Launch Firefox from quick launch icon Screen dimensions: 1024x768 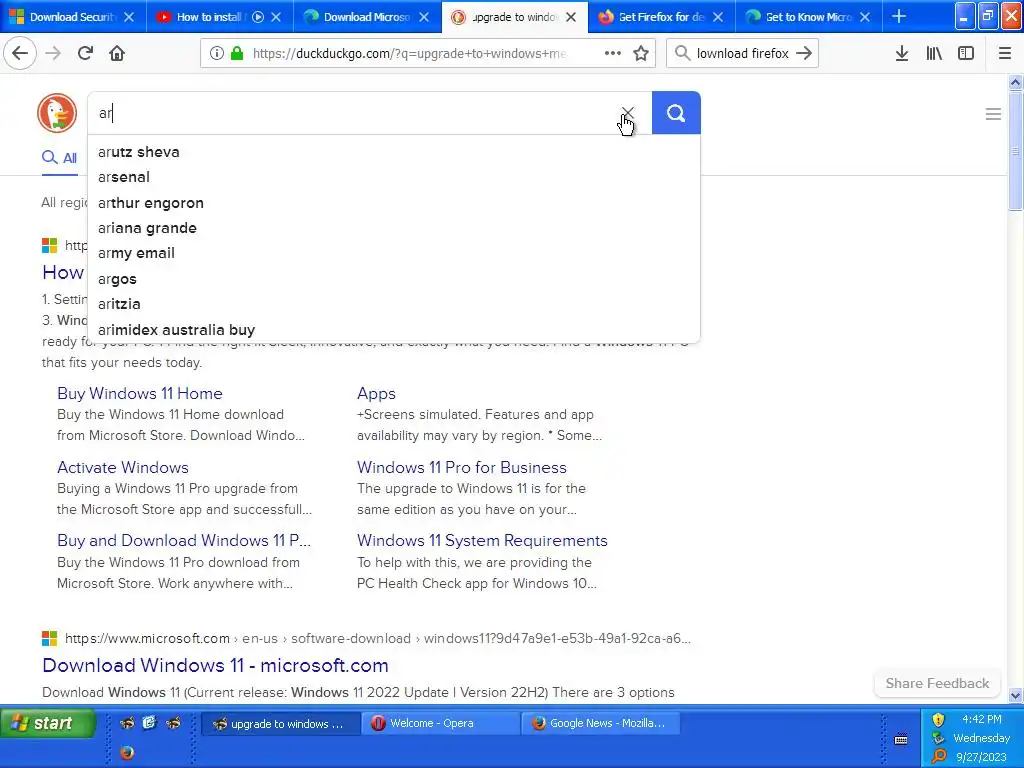coord(127,752)
